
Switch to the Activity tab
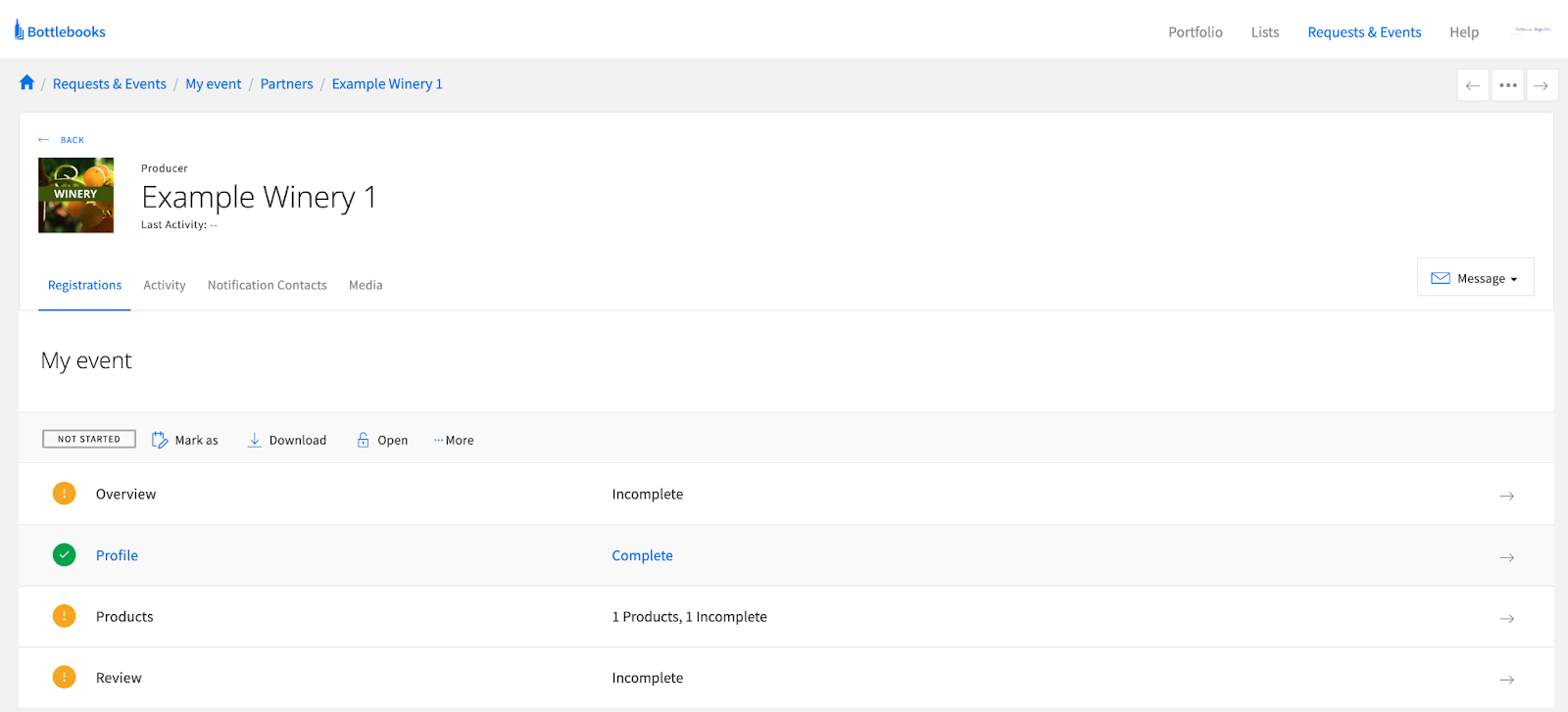[x=165, y=285]
